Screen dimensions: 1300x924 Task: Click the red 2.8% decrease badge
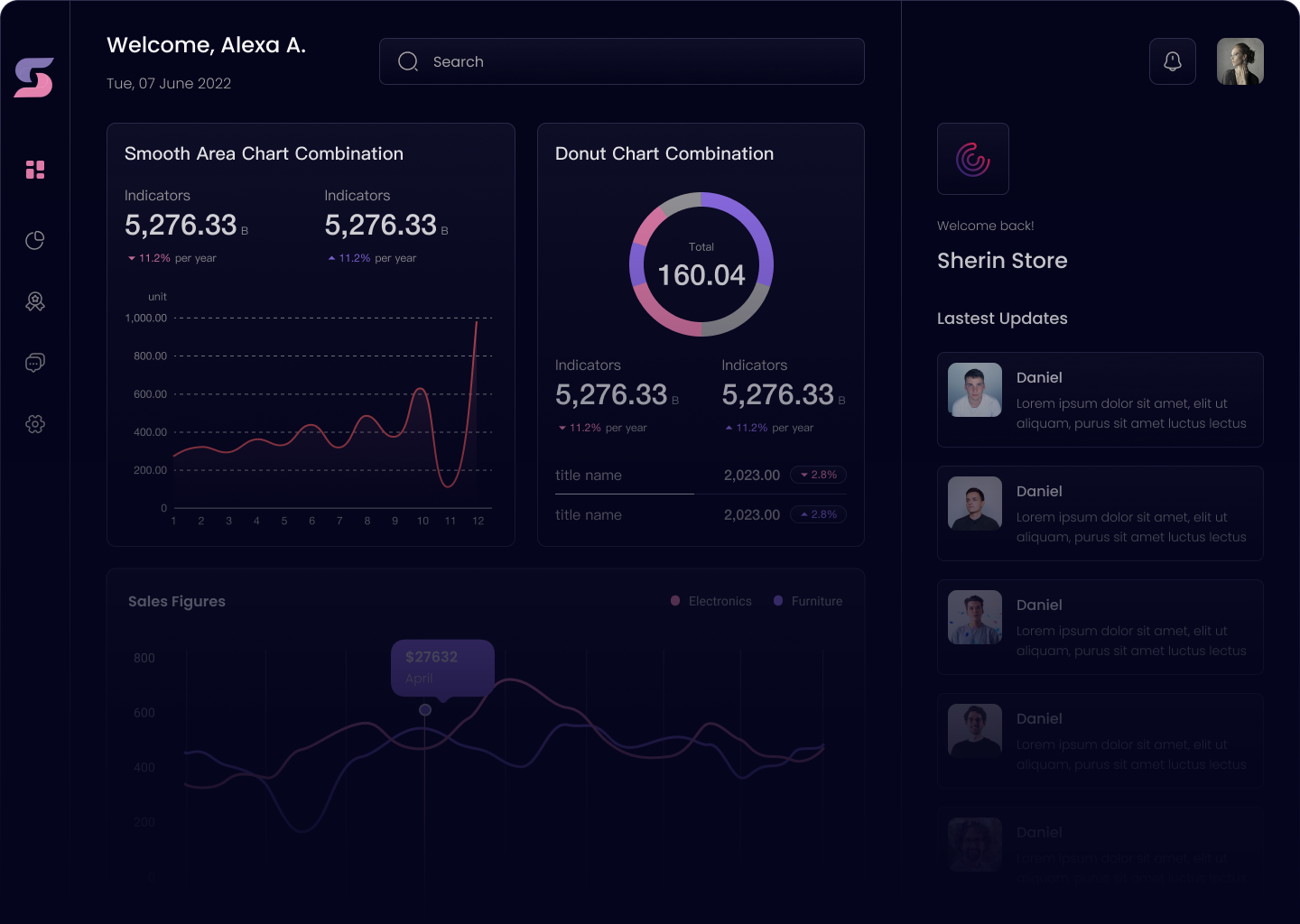[x=818, y=475]
